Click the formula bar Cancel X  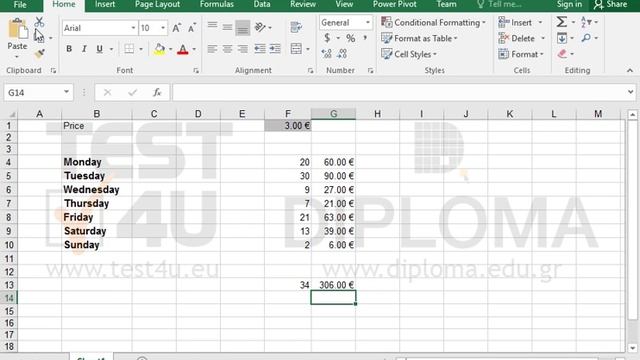107,93
